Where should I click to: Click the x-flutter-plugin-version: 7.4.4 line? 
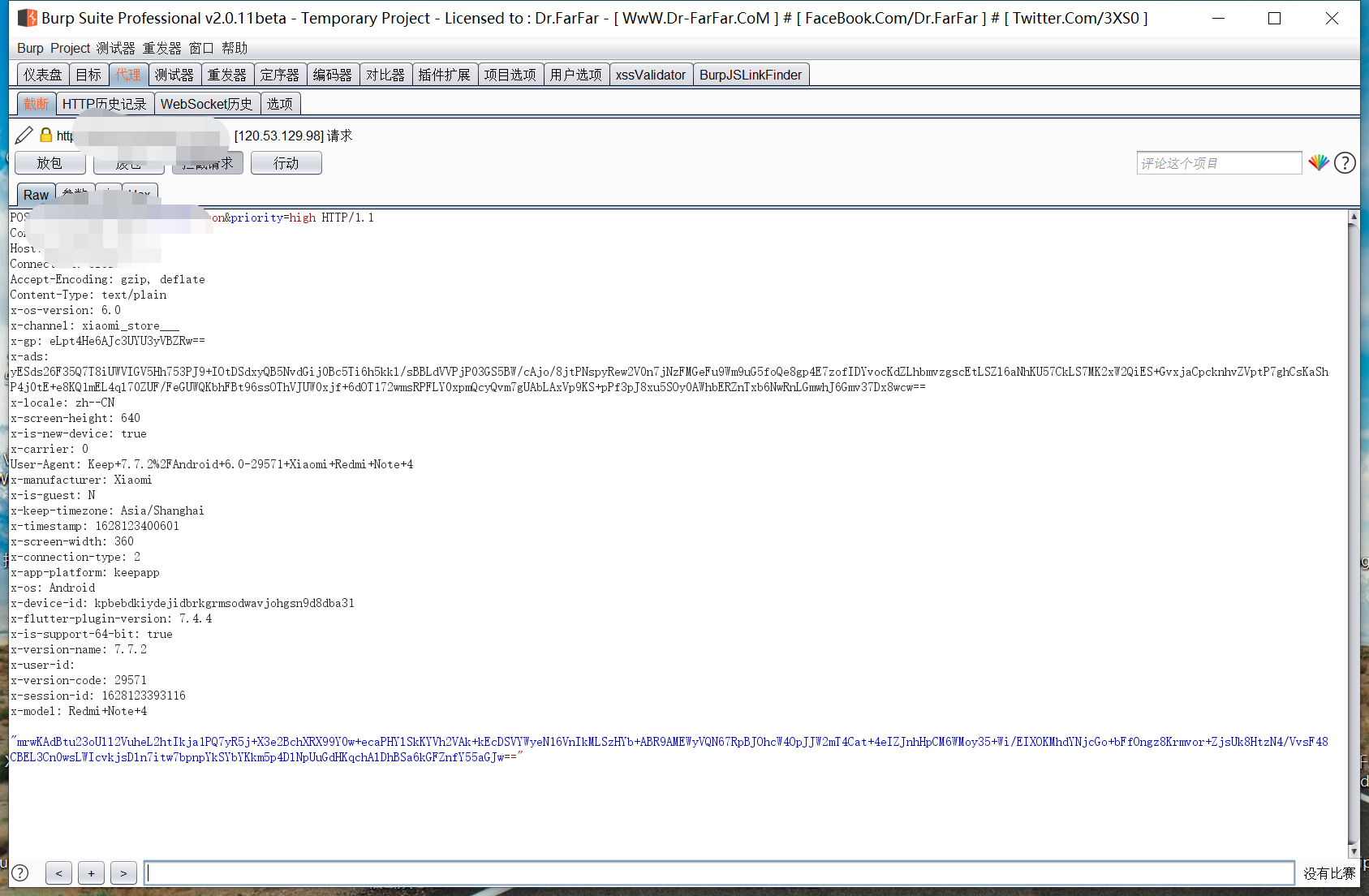point(111,618)
